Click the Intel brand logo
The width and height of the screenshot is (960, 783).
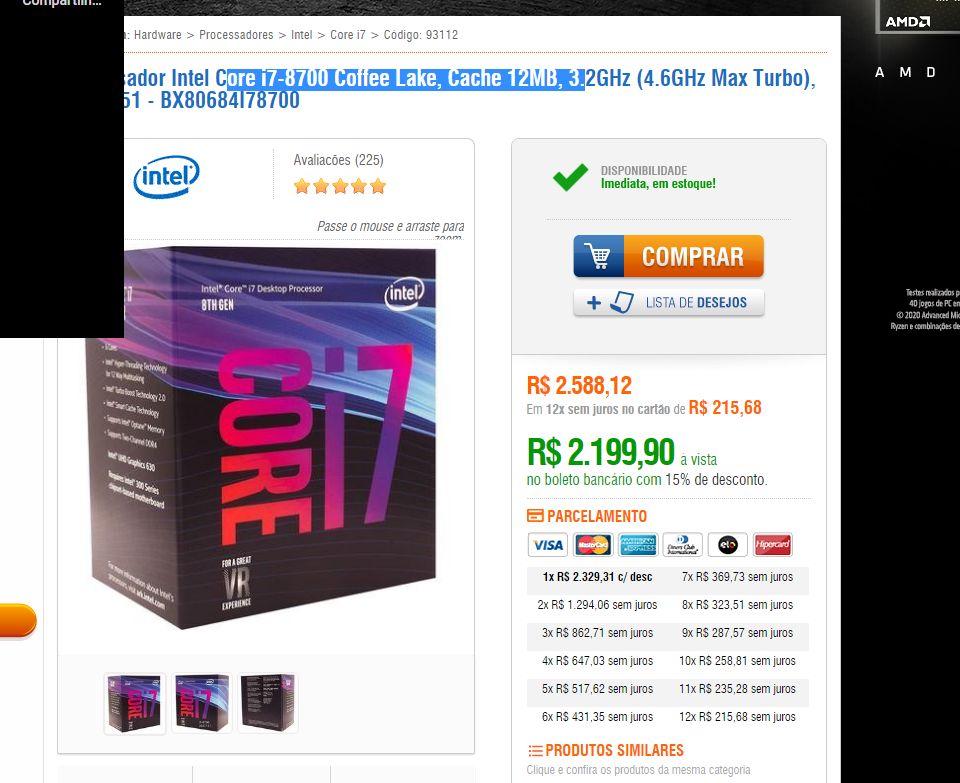pos(167,176)
